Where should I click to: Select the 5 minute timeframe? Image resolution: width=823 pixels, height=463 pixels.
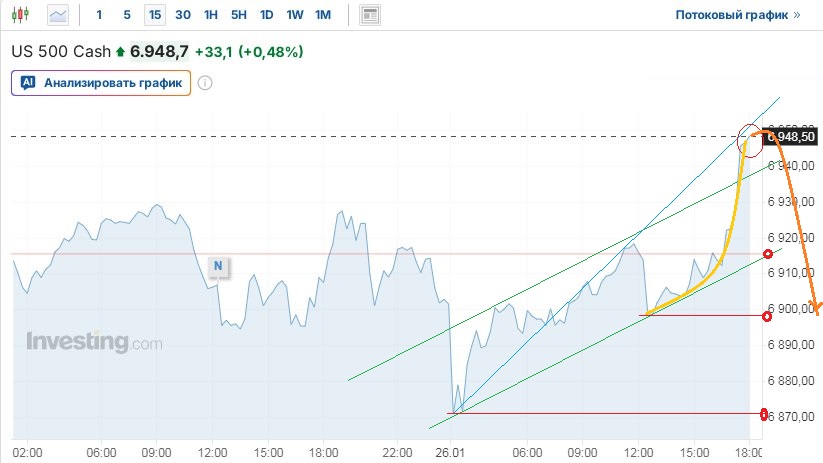tap(126, 15)
